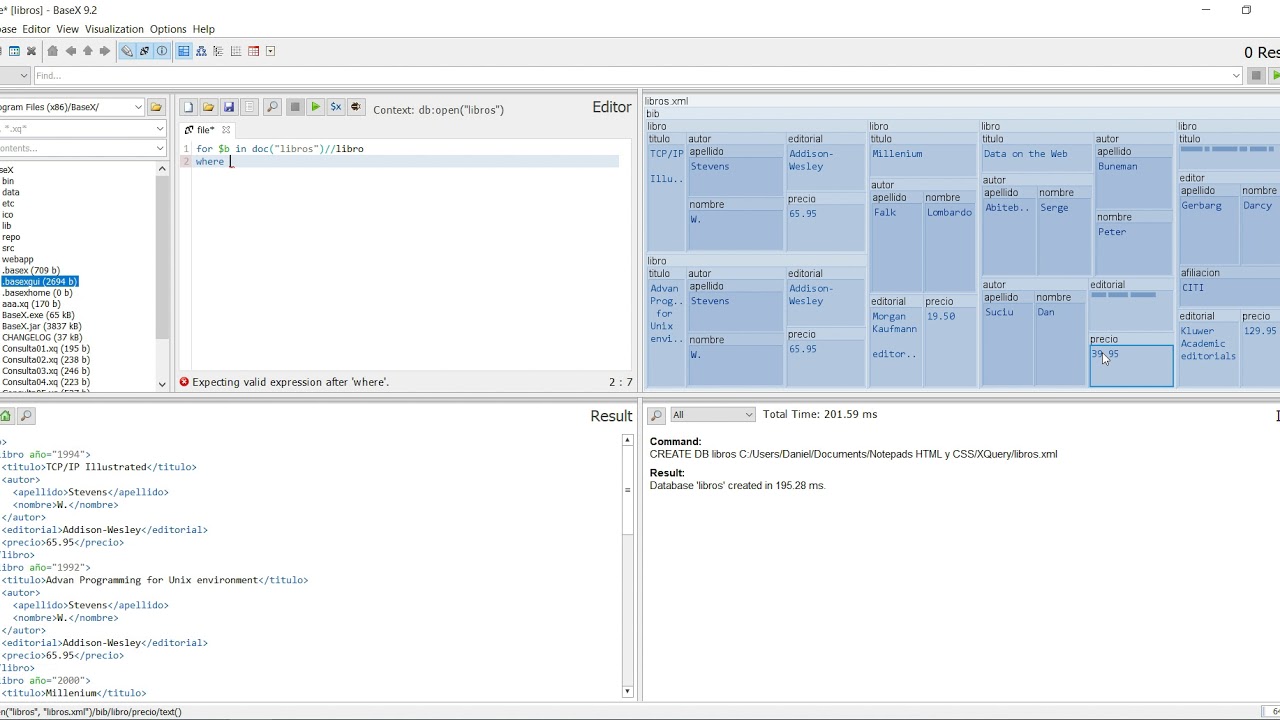Run the query with the green play button

(x=315, y=107)
